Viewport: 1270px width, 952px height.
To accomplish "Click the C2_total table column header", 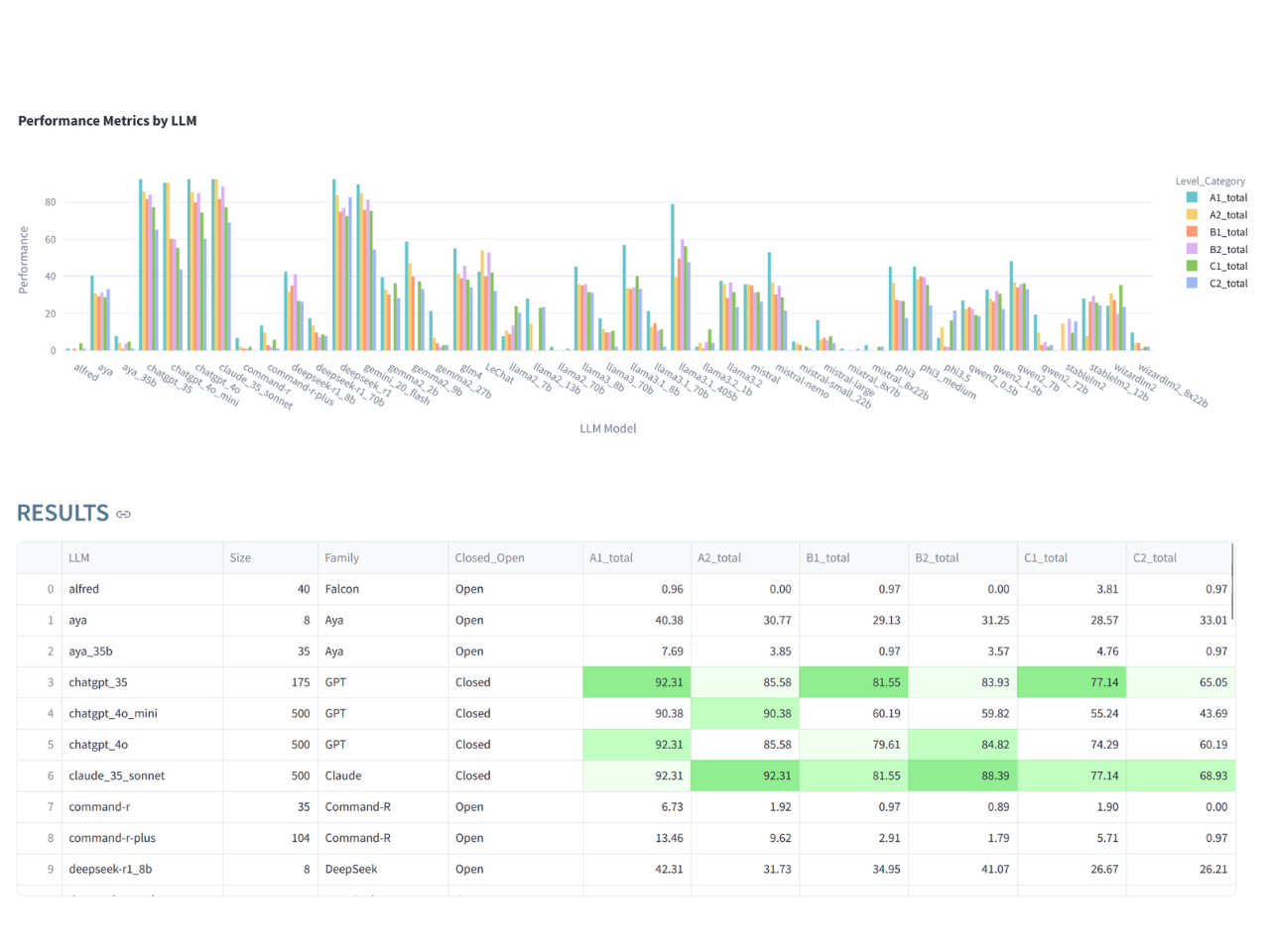I will click(x=1155, y=558).
